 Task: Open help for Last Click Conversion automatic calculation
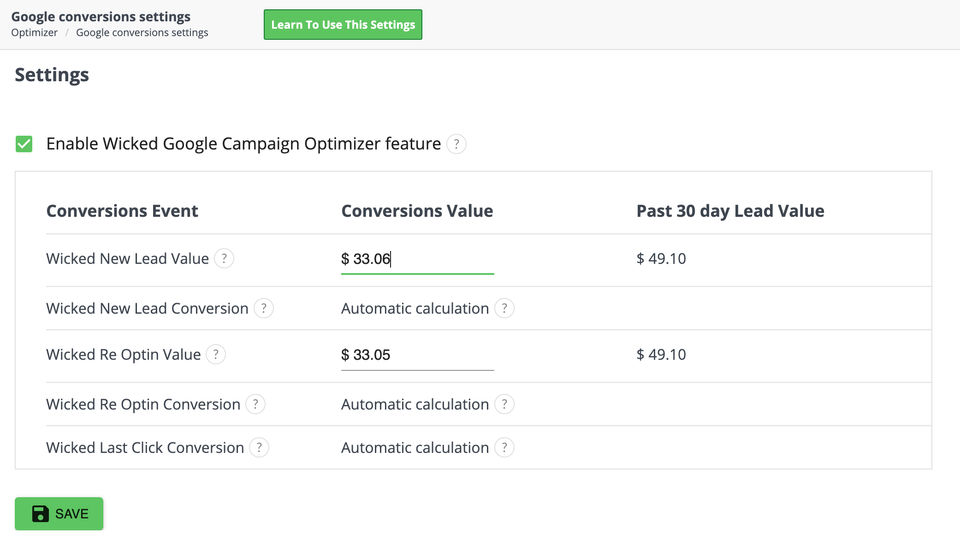(505, 448)
